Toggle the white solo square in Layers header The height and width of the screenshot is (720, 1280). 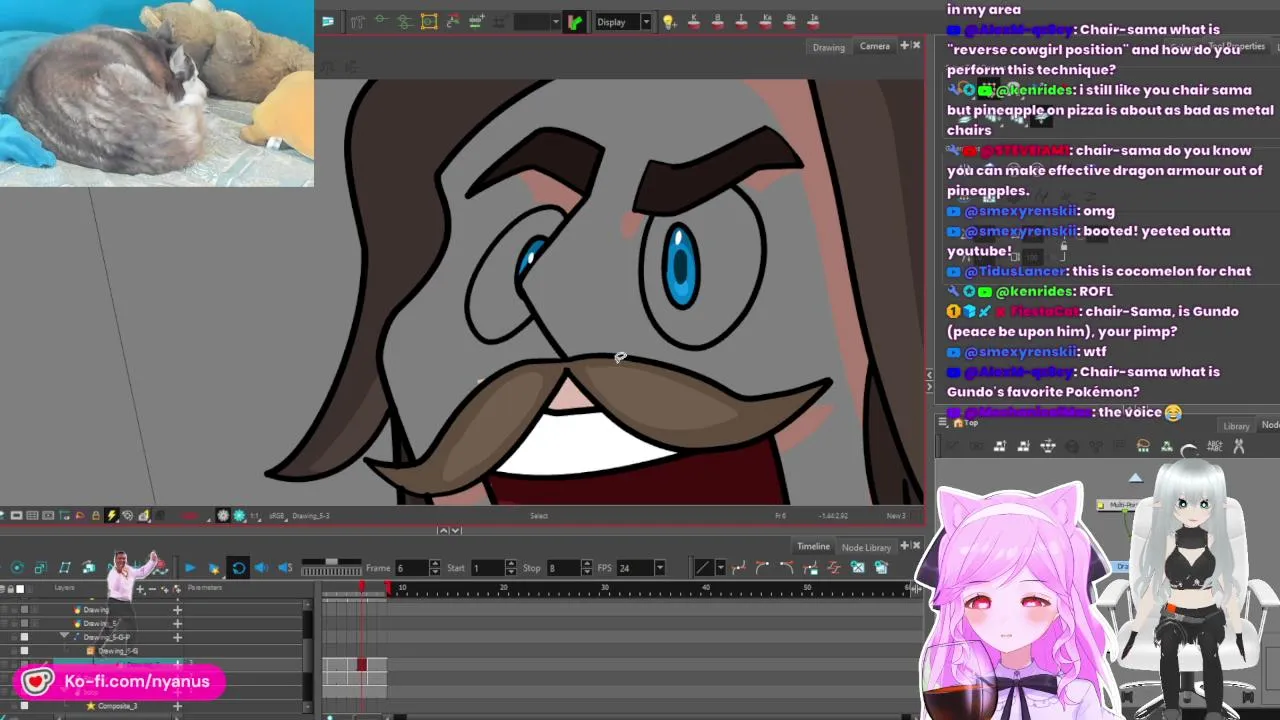coord(20,589)
